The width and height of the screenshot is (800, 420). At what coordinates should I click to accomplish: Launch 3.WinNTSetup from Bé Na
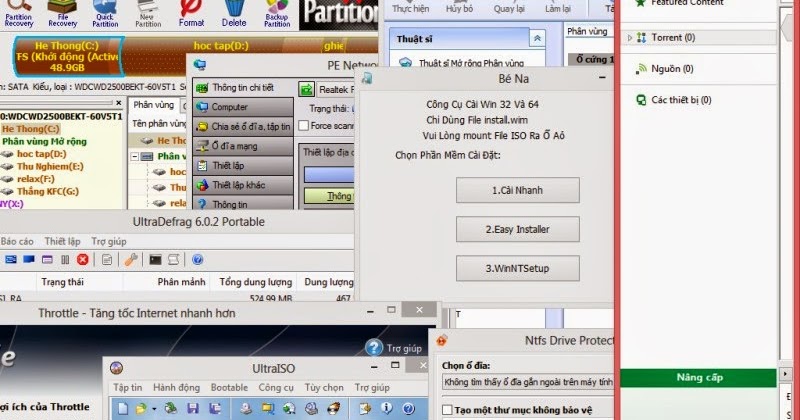(517, 268)
